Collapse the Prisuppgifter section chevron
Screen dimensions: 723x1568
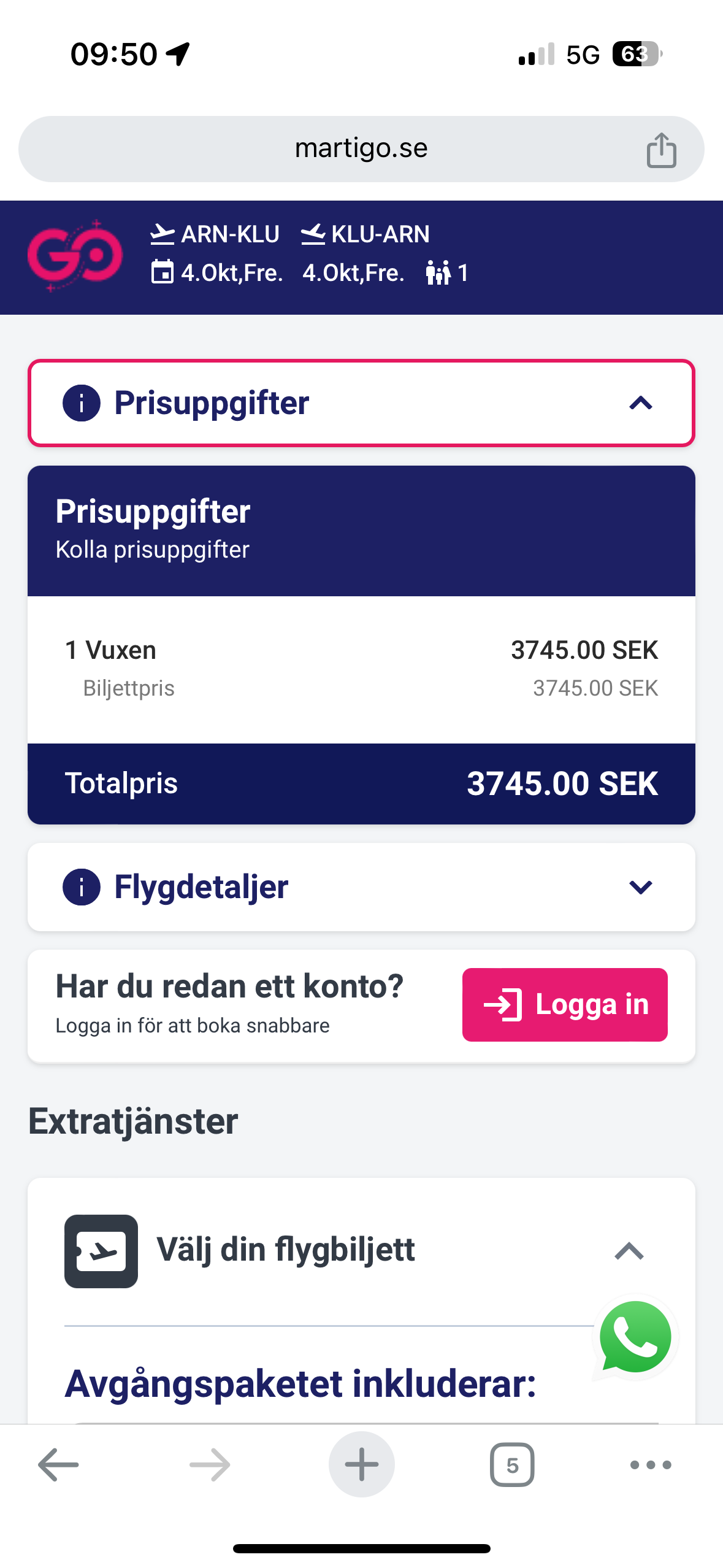pos(640,403)
